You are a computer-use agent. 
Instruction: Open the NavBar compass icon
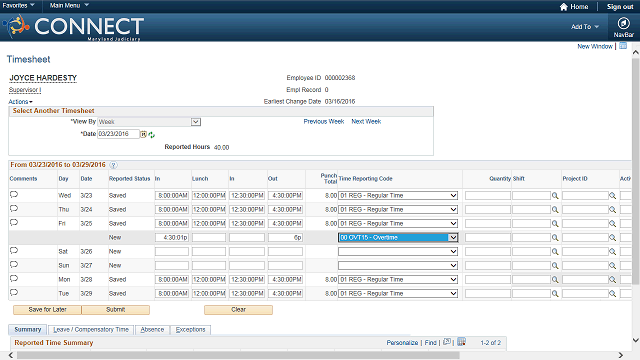(x=623, y=23)
